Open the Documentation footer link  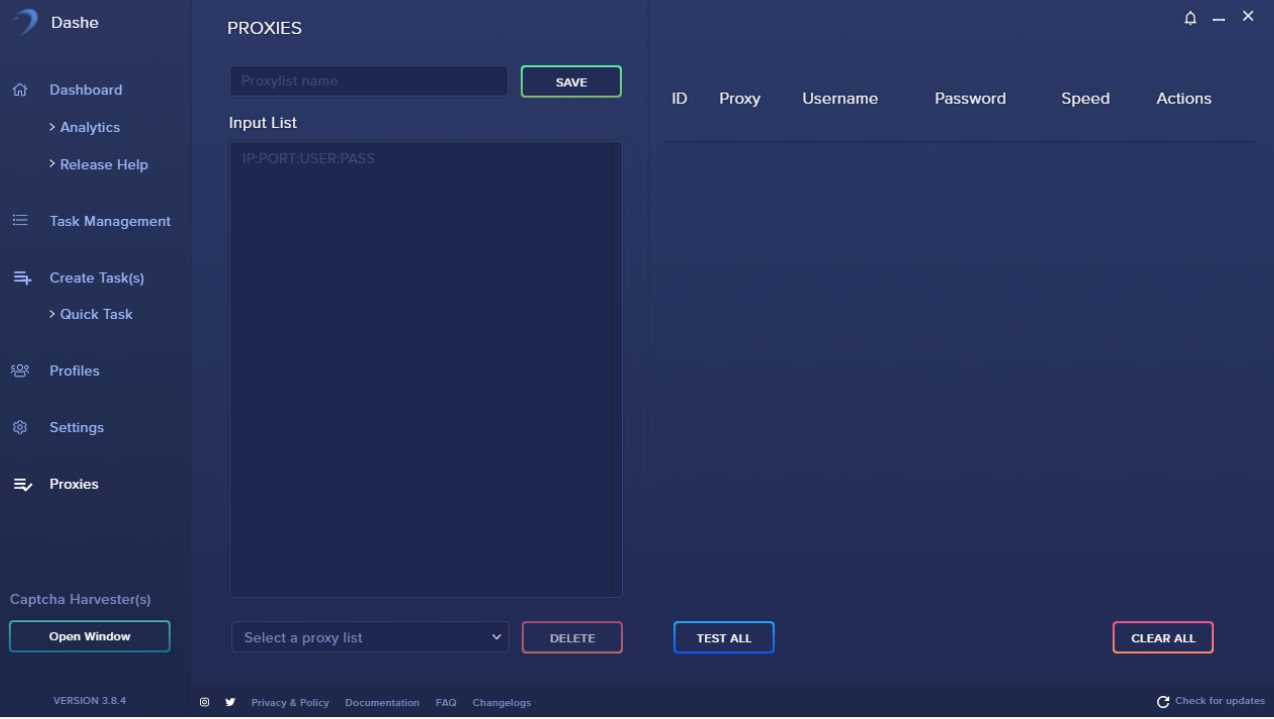pos(382,702)
